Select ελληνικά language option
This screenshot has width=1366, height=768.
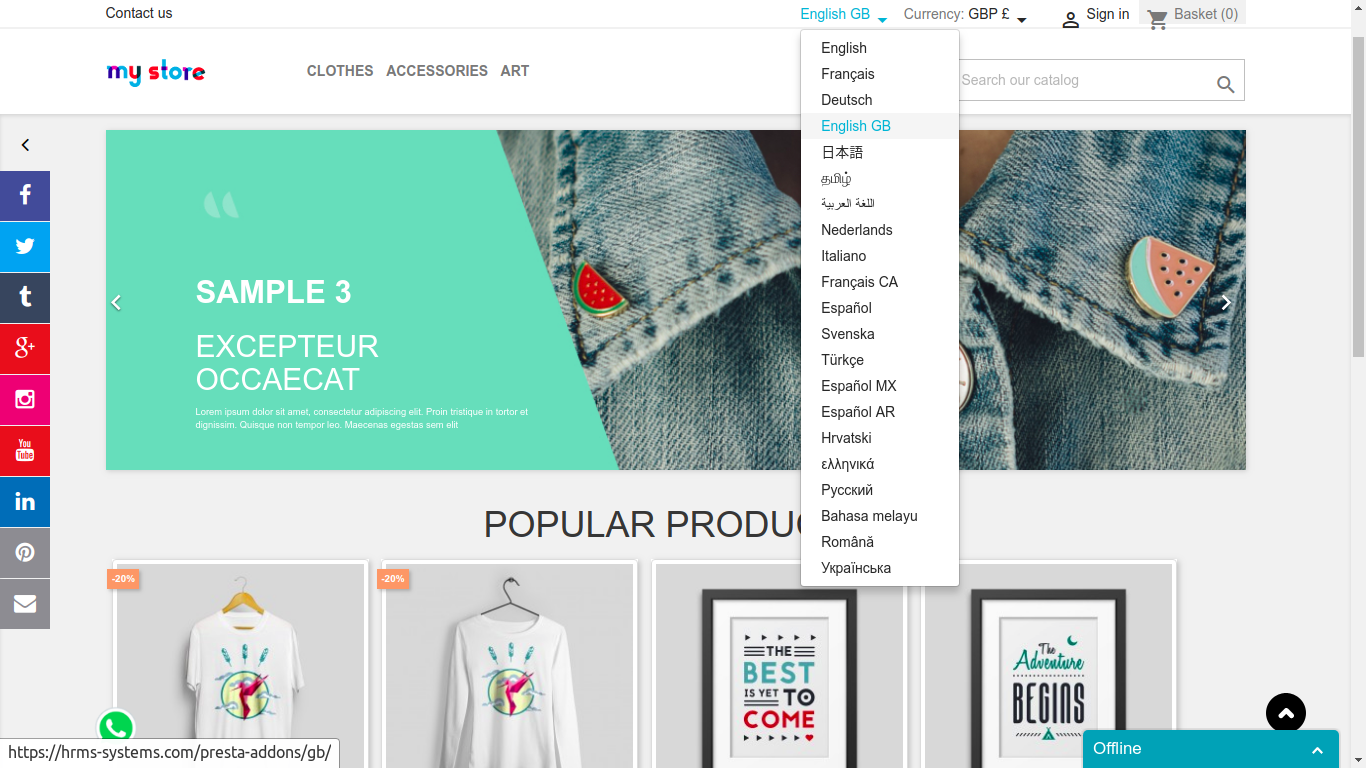tap(880, 464)
